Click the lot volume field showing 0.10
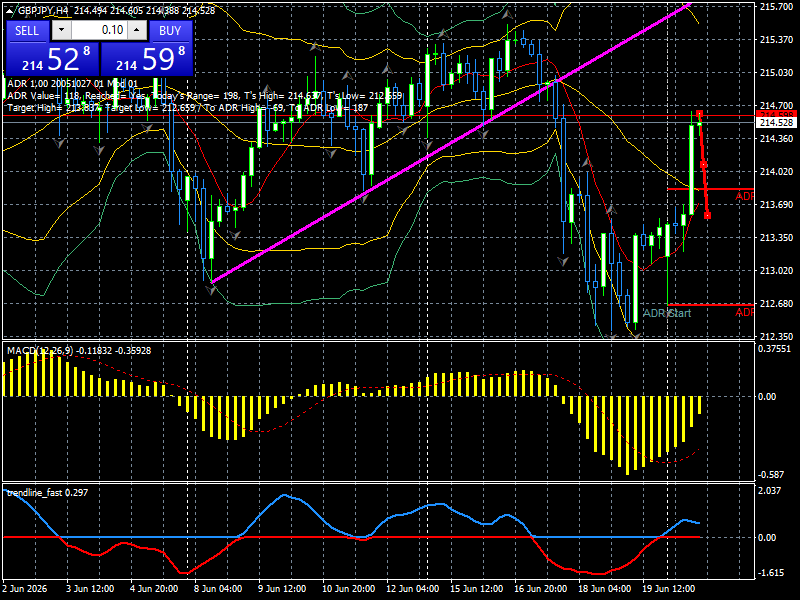Screen dimensions: 800x600 (99, 31)
